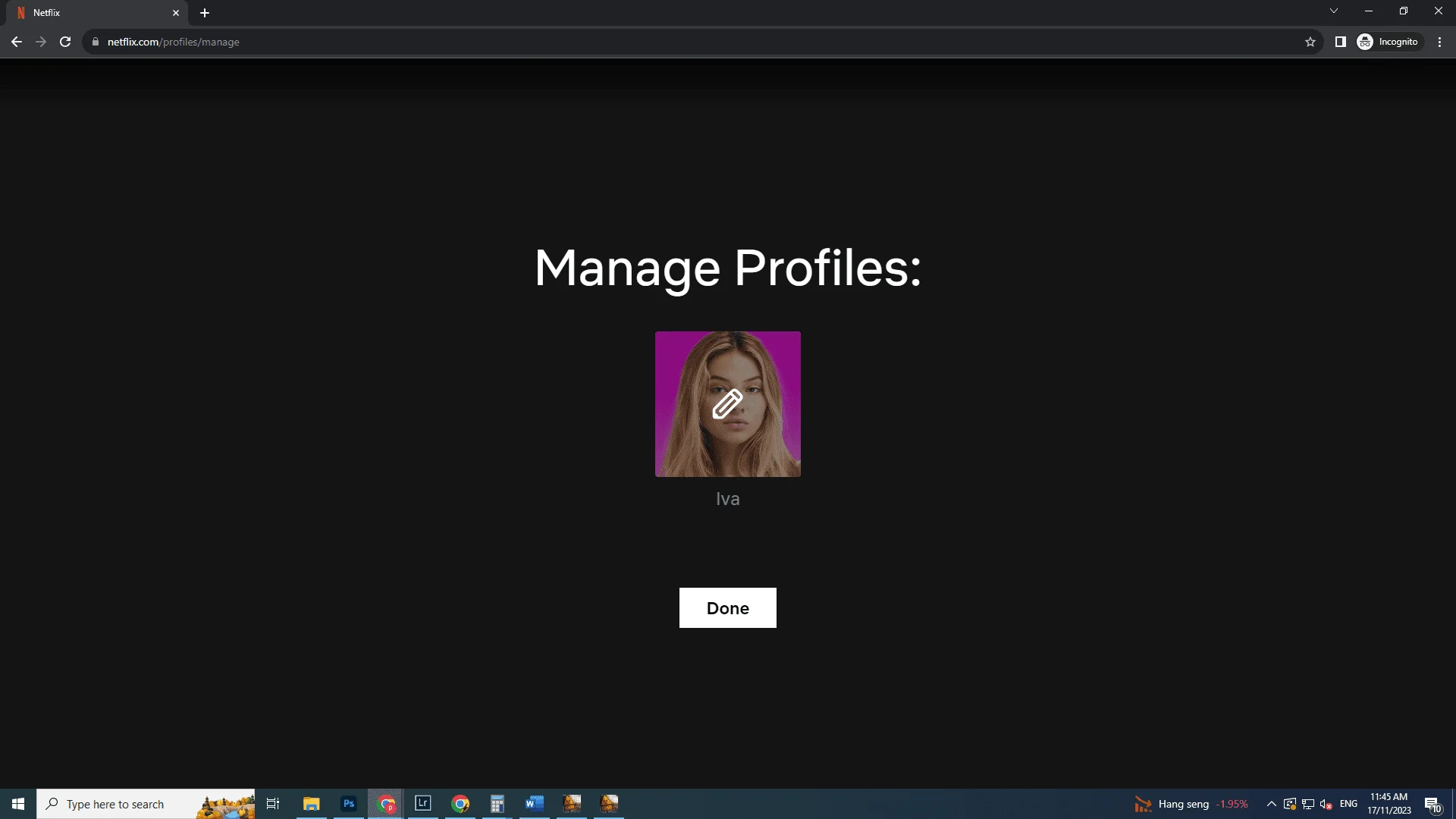Open the network status icon

1308,804
